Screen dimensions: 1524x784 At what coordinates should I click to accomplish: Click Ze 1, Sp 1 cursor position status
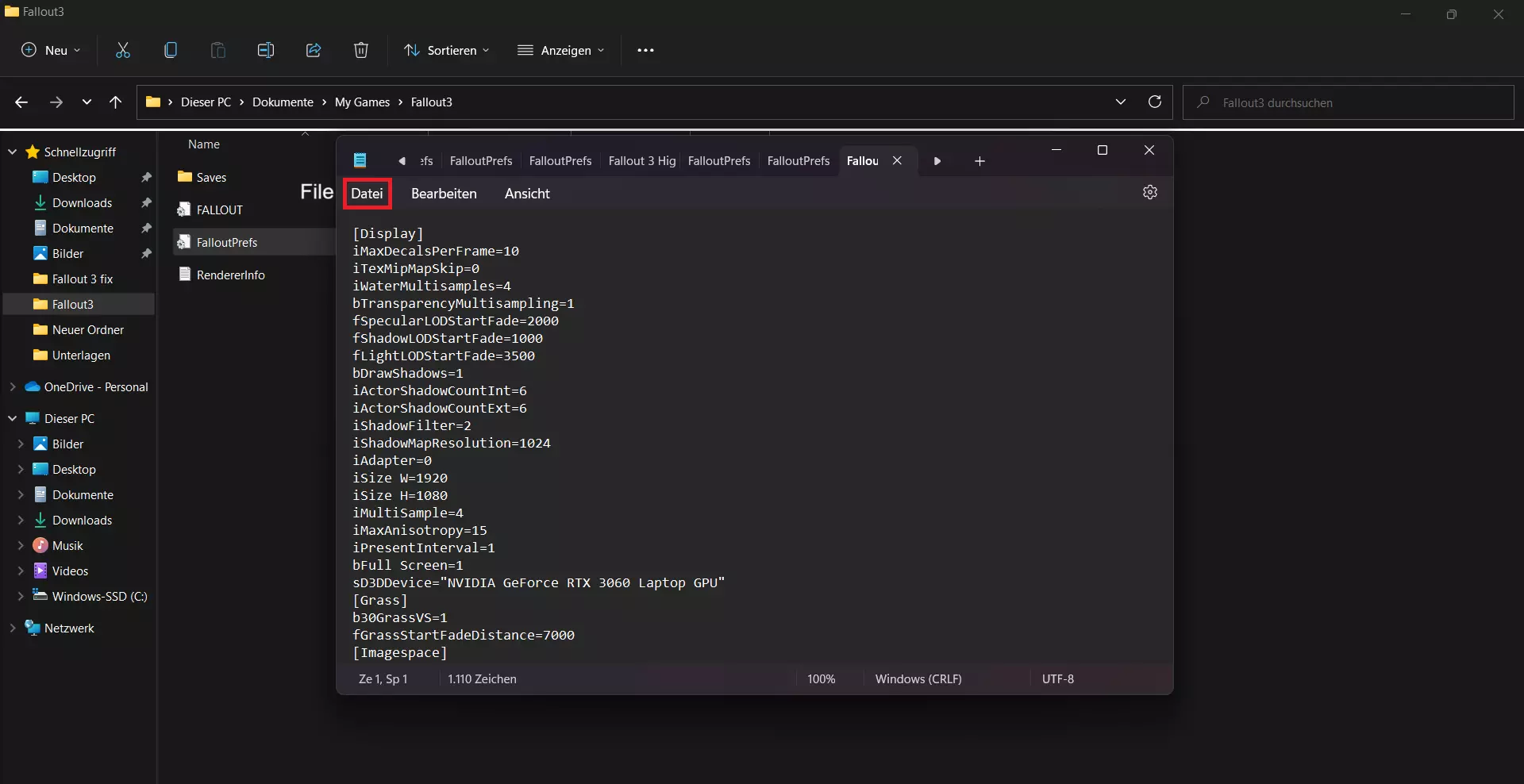pyautogui.click(x=383, y=679)
